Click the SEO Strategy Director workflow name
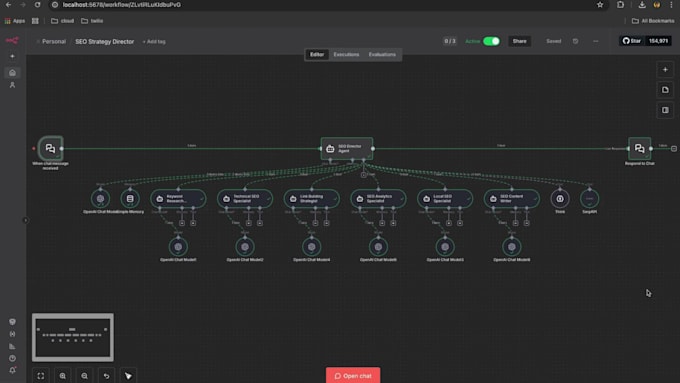 point(105,42)
